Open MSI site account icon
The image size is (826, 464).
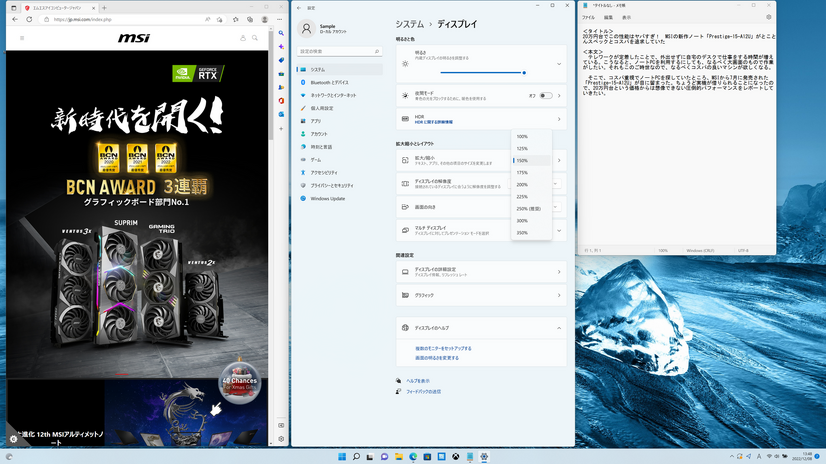[x=243, y=38]
